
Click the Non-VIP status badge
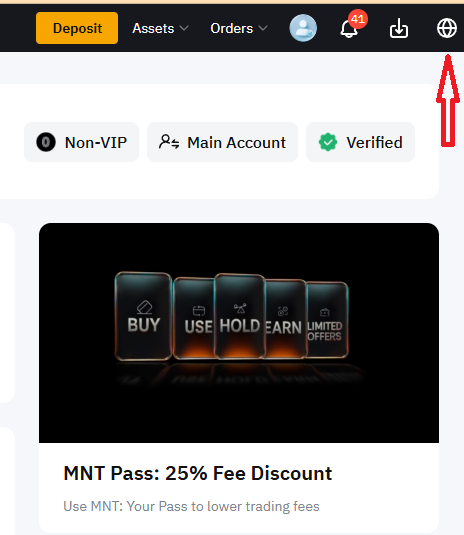tap(82, 142)
